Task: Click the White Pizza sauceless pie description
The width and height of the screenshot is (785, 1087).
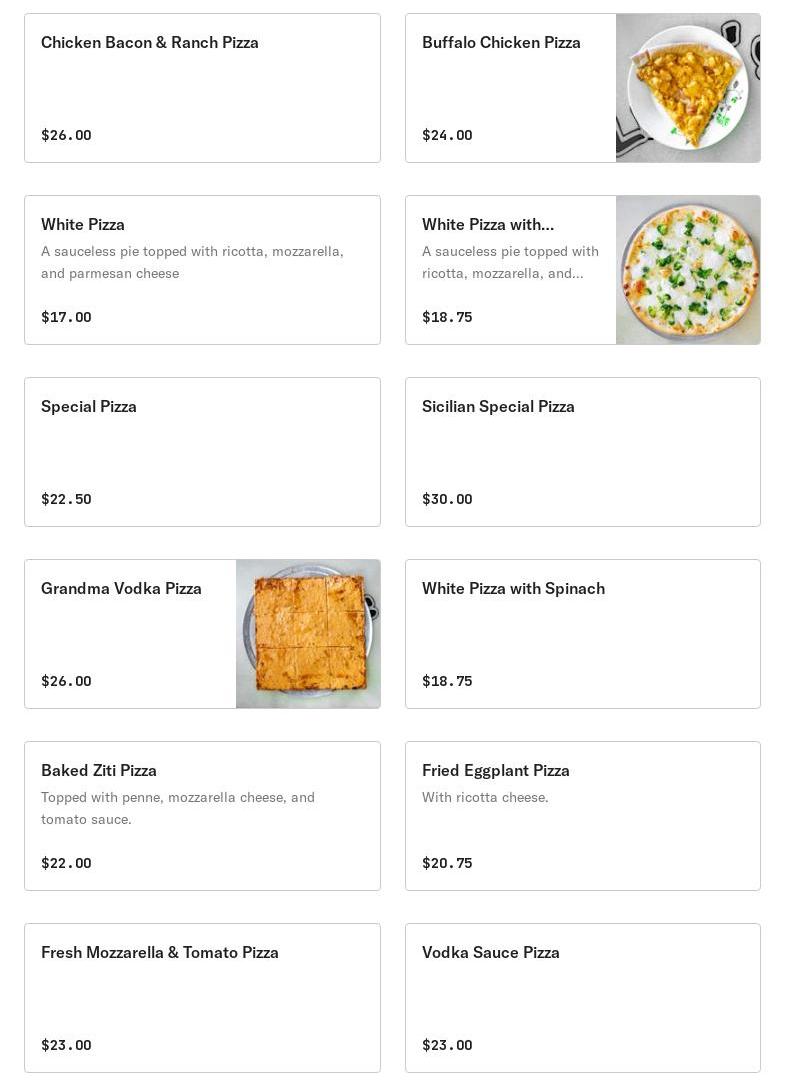Action: click(192, 262)
